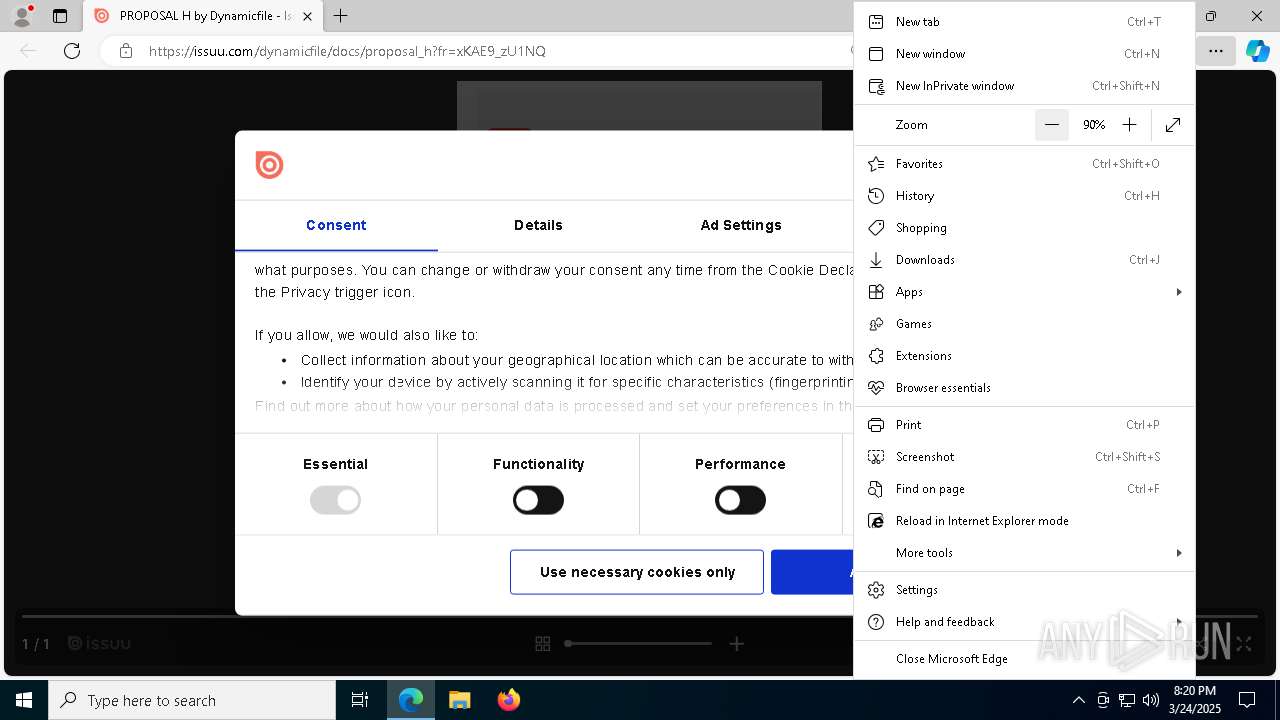This screenshot has width=1280, height=720.
Task: Show hidden system tray icons
Action: [x=1078, y=700]
